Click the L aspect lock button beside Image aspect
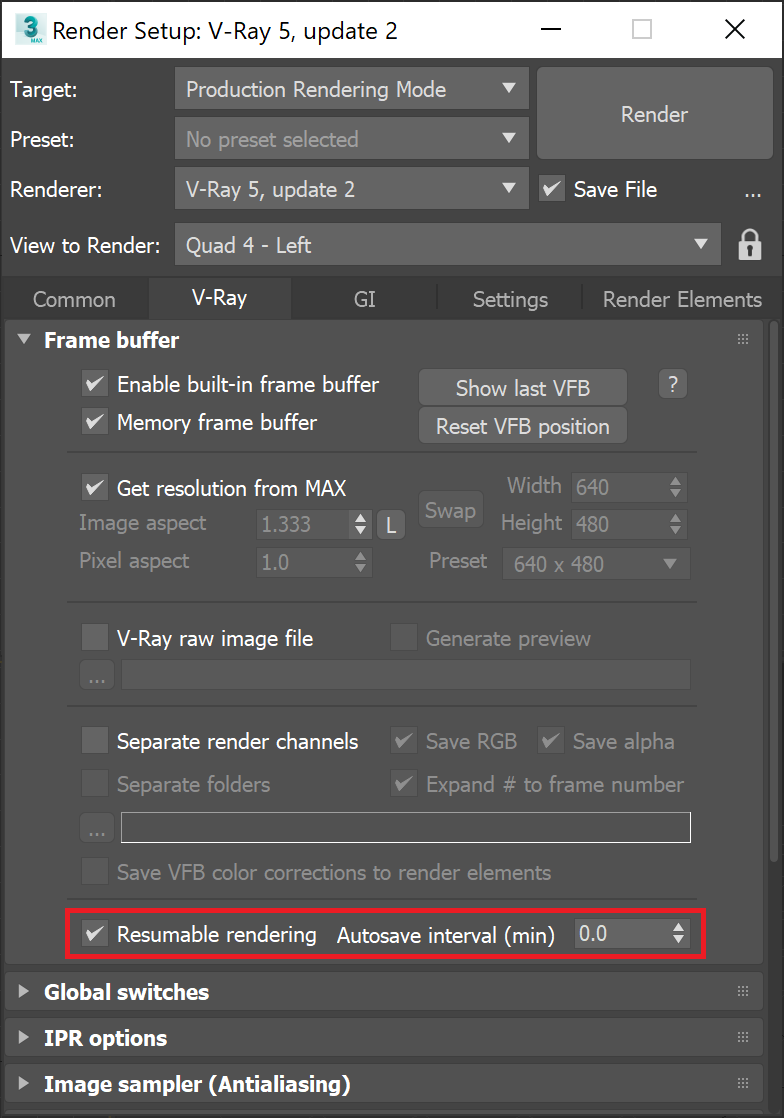The width and height of the screenshot is (784, 1118). [x=390, y=524]
